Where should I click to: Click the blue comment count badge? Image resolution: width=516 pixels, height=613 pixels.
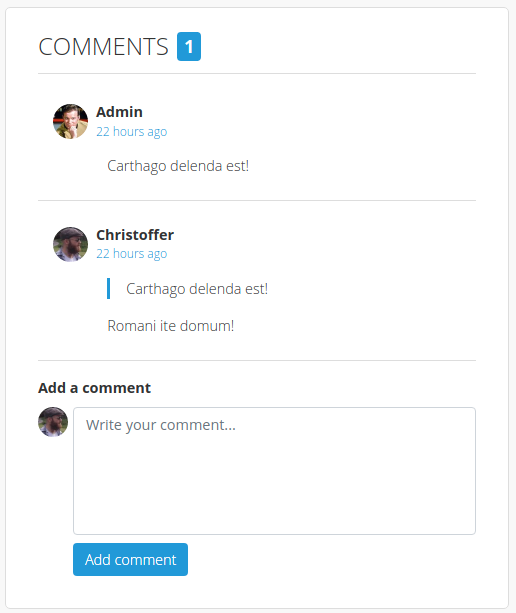tap(189, 47)
